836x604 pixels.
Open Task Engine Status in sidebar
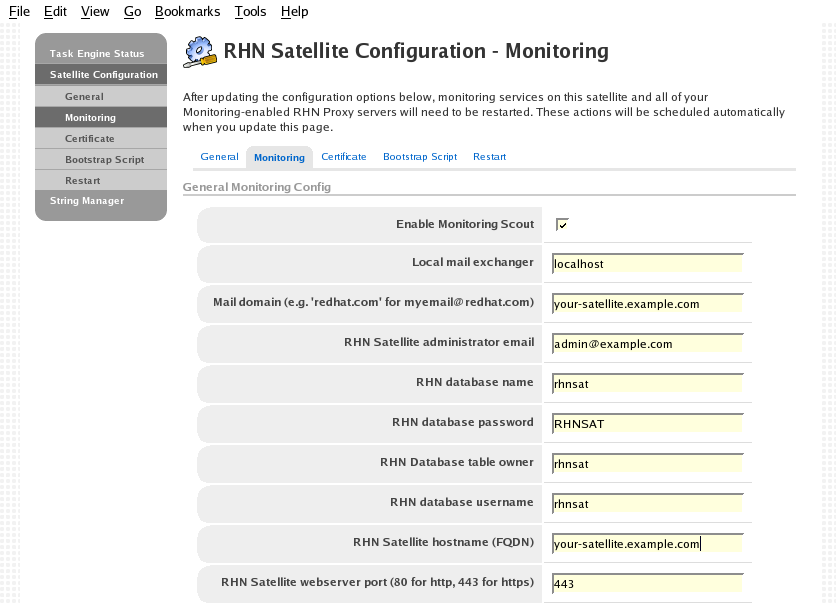tap(97, 54)
